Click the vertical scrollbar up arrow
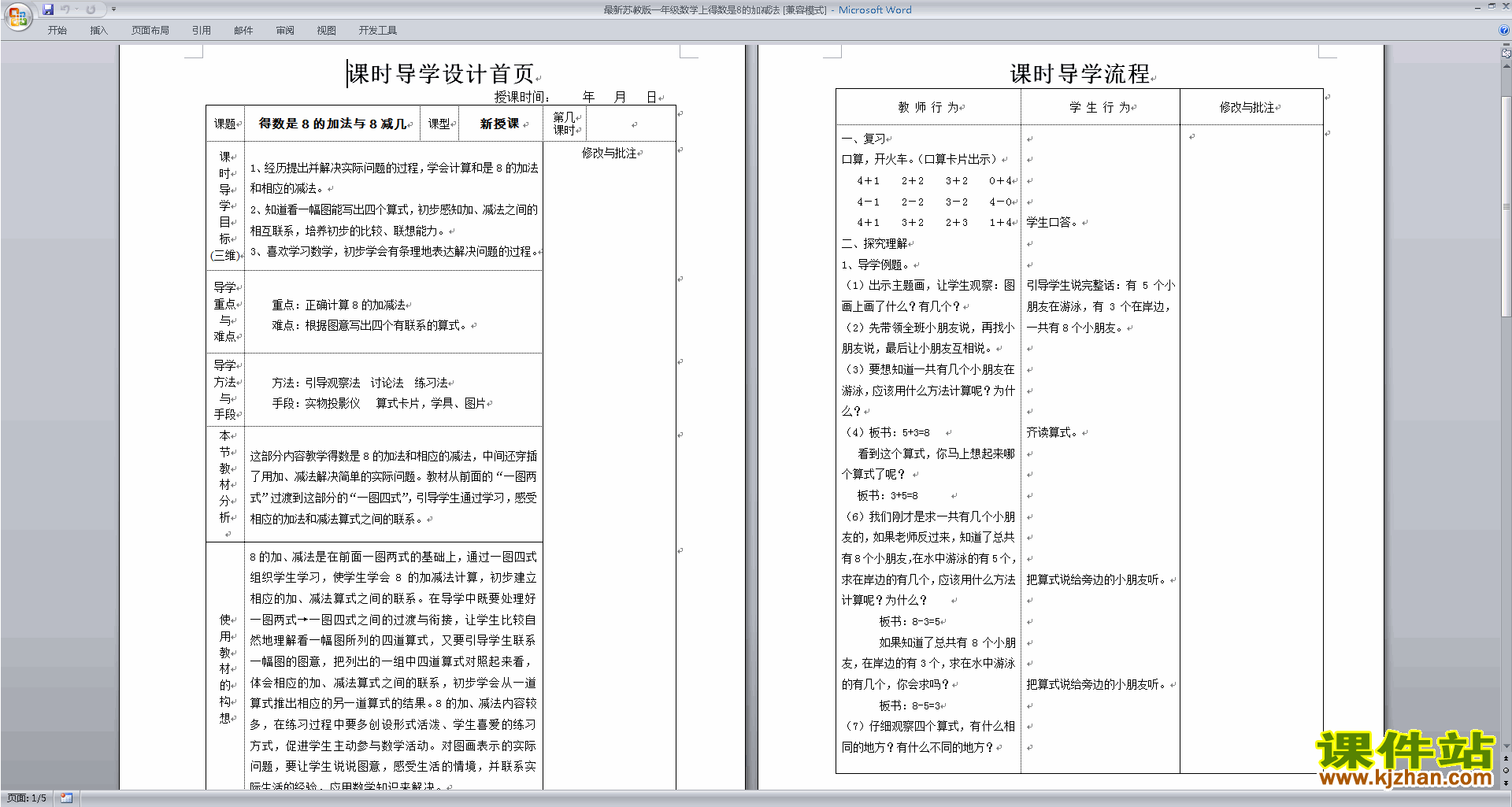 (x=1506, y=66)
